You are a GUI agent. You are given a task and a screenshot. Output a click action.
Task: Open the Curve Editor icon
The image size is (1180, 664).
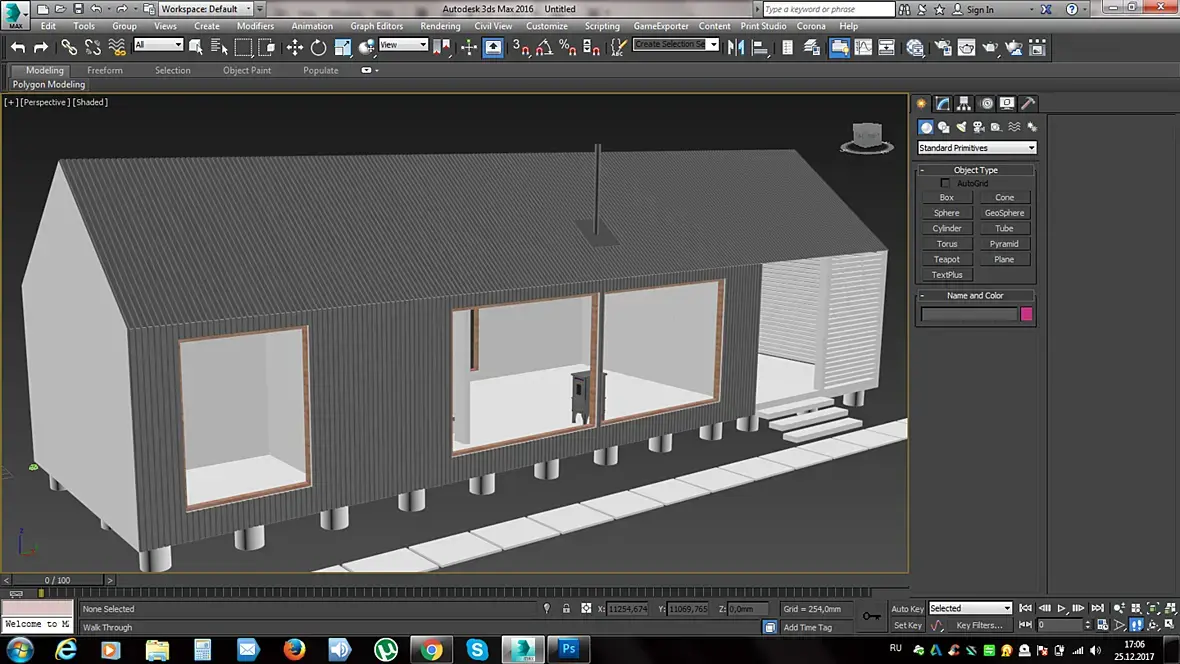pos(863,47)
